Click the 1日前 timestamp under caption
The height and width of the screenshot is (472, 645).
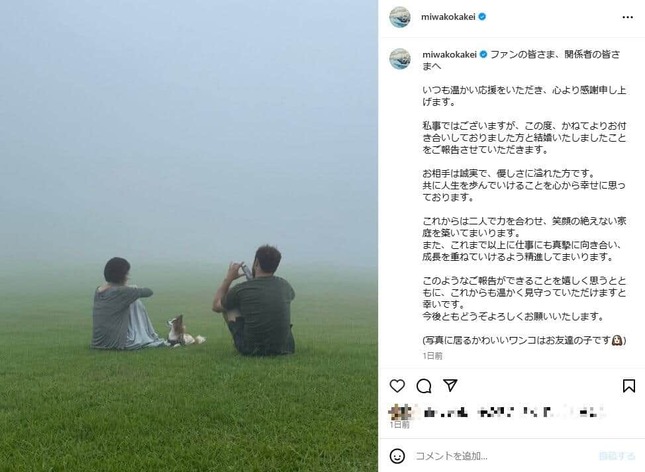tap(432, 356)
